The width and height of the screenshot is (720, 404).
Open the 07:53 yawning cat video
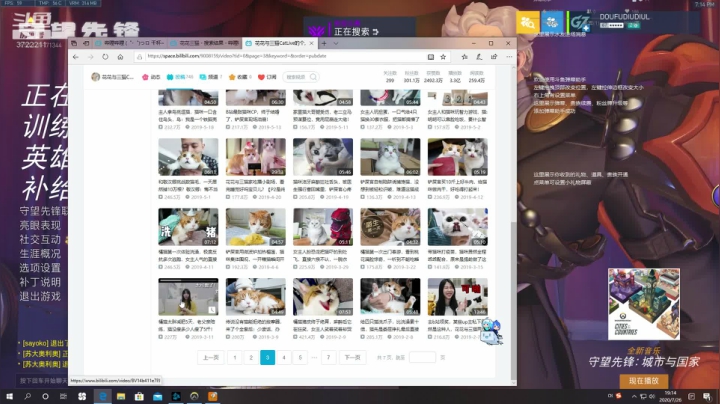click(323, 297)
